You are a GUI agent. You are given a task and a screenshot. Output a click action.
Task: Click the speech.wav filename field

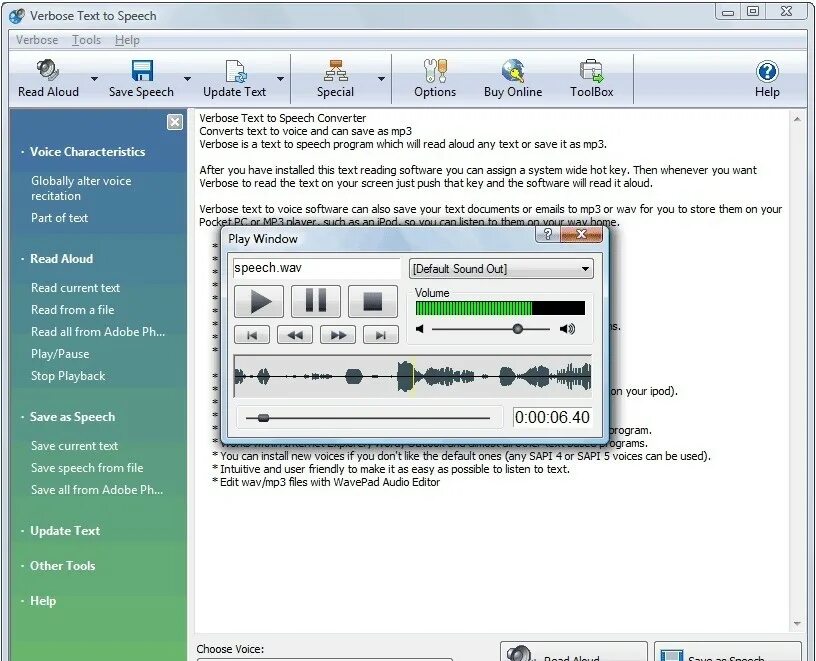[x=316, y=268]
